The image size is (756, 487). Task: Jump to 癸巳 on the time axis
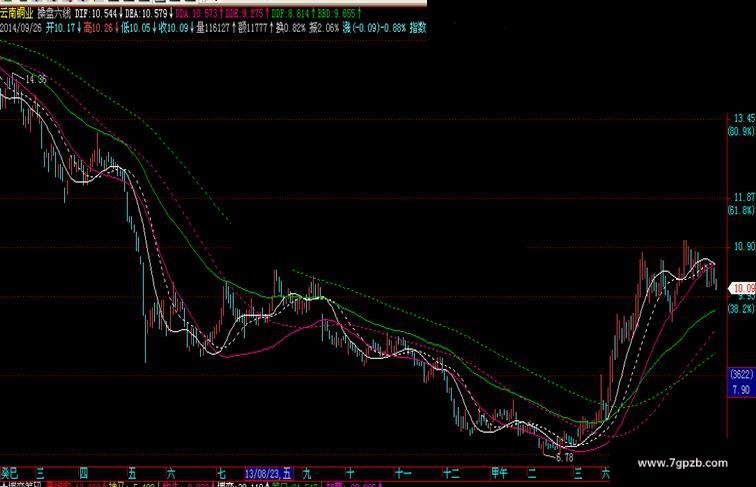point(9,473)
